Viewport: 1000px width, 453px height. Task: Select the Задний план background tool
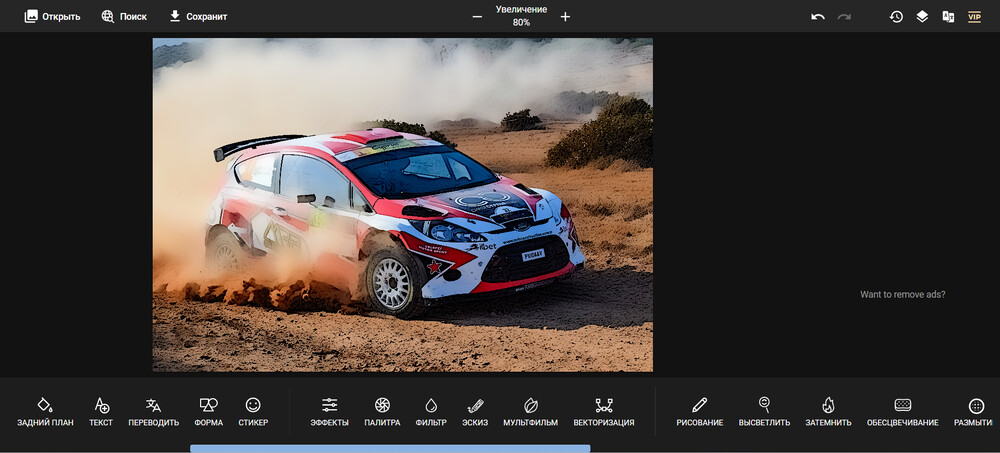[x=45, y=412]
